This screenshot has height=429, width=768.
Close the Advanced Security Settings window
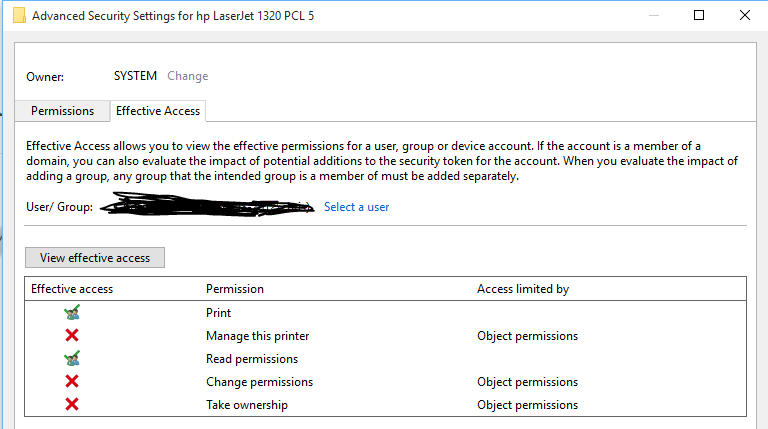745,15
